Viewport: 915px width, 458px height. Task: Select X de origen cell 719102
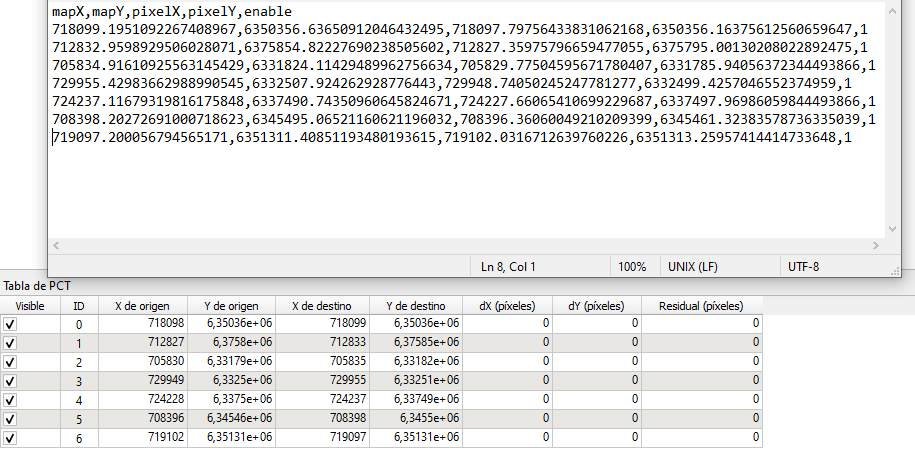(x=142, y=438)
